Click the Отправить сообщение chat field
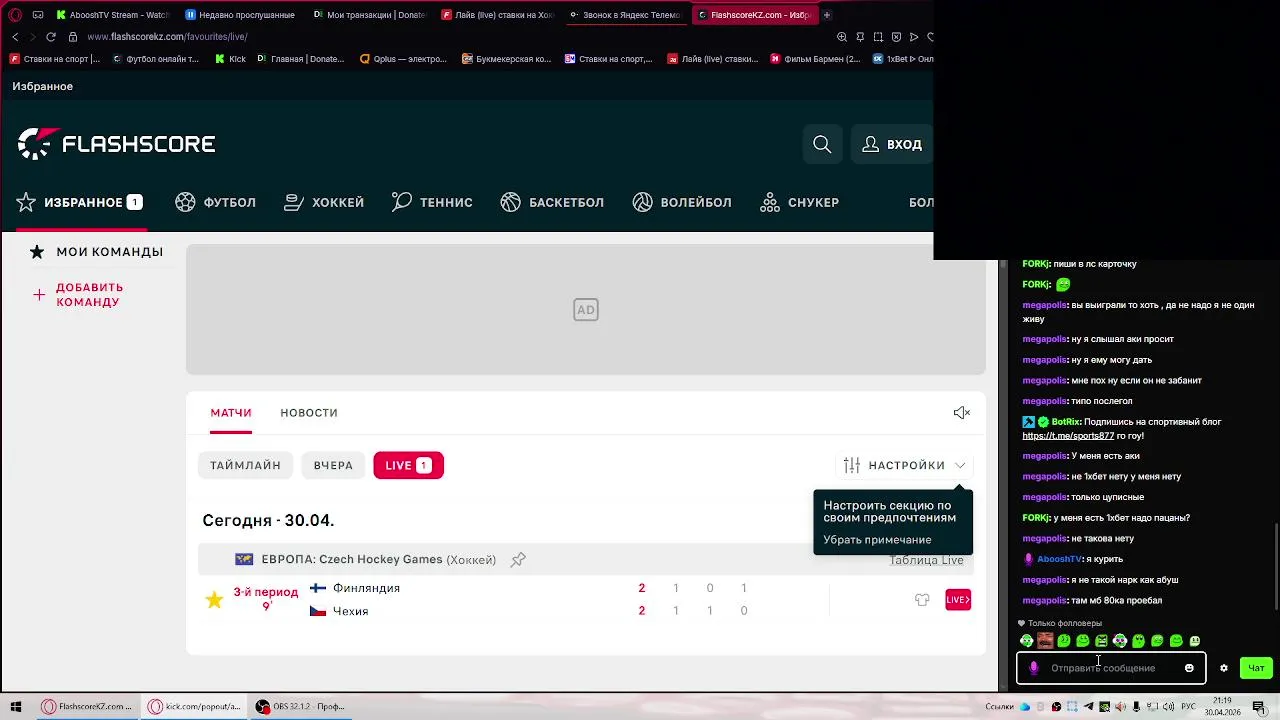This screenshot has width=1280, height=720. click(1111, 668)
